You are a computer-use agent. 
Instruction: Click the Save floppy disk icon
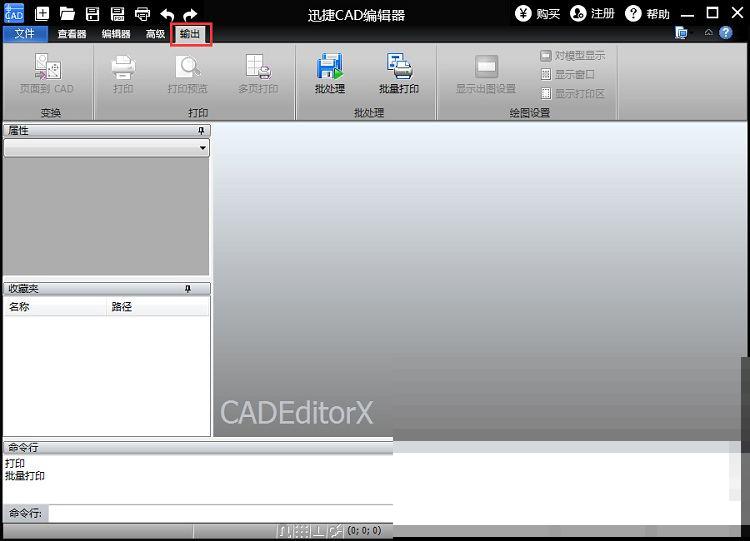pos(92,13)
